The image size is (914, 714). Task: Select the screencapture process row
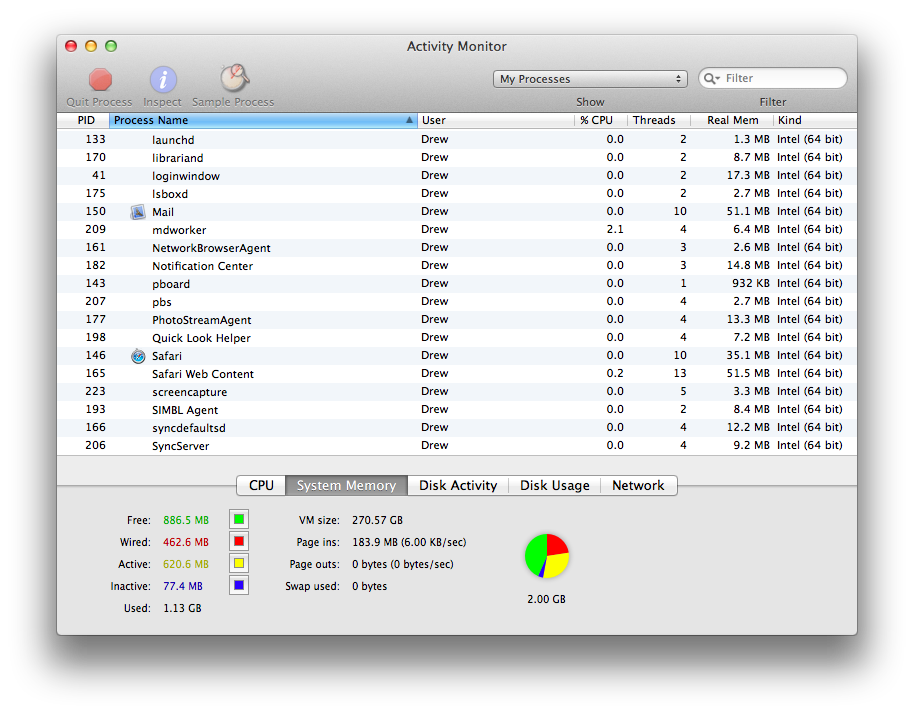pyautogui.click(x=457, y=392)
